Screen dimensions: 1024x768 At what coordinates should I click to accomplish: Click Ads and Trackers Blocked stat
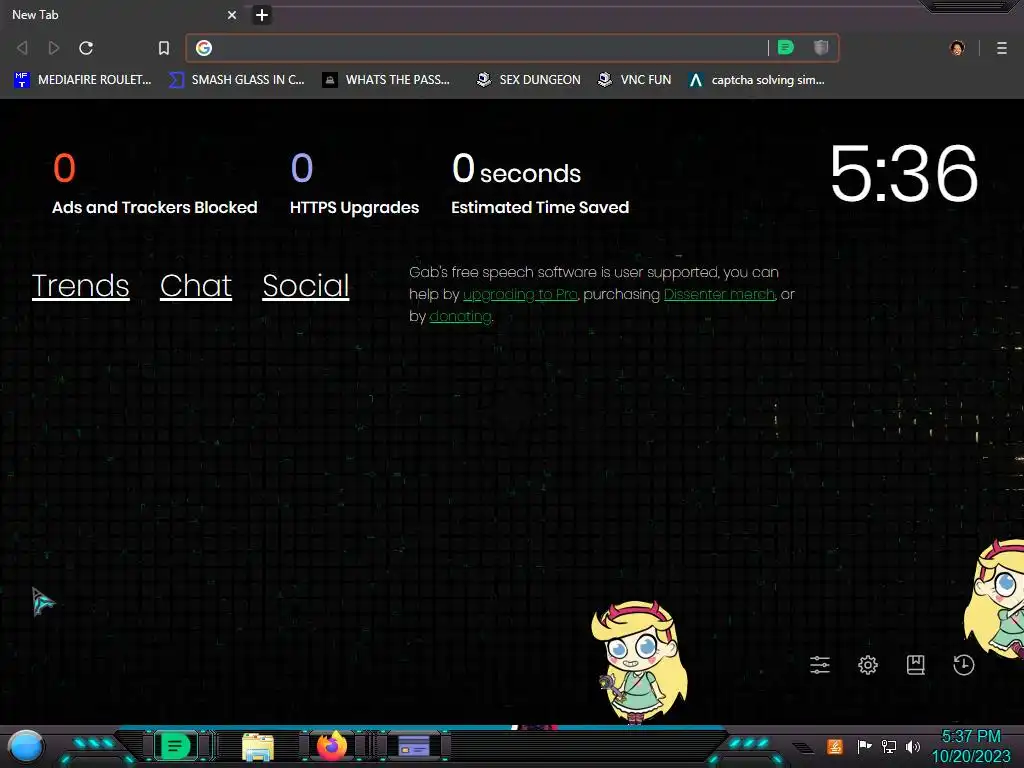coord(155,183)
